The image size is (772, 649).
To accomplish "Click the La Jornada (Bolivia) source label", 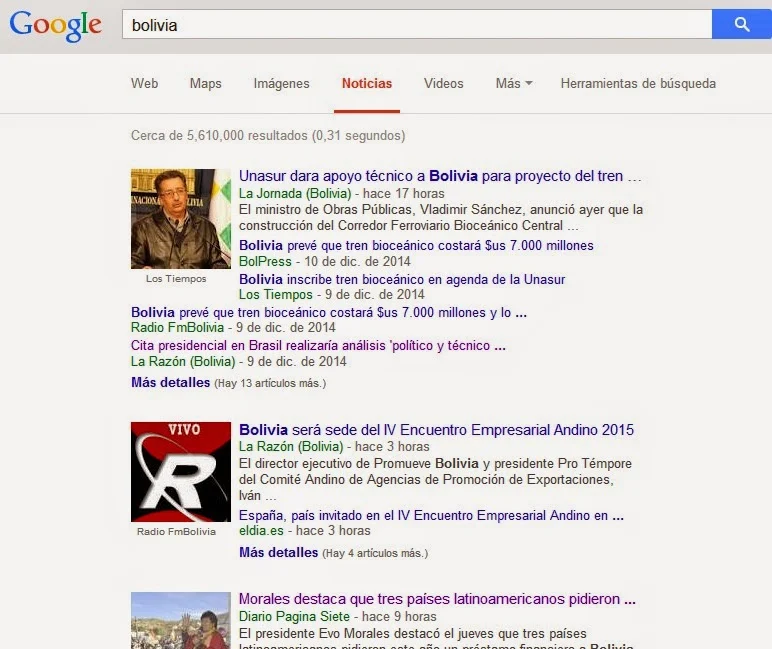I will point(295,193).
